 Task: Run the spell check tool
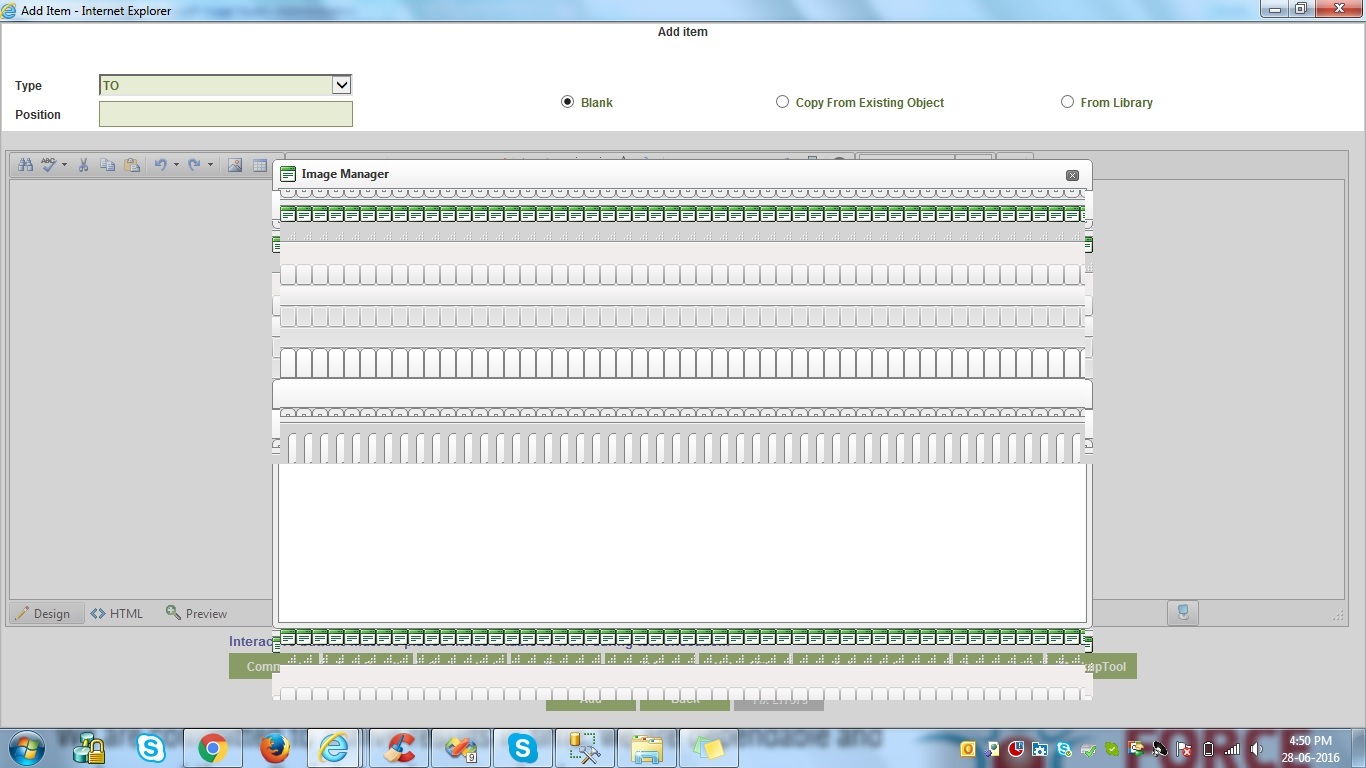(49, 165)
